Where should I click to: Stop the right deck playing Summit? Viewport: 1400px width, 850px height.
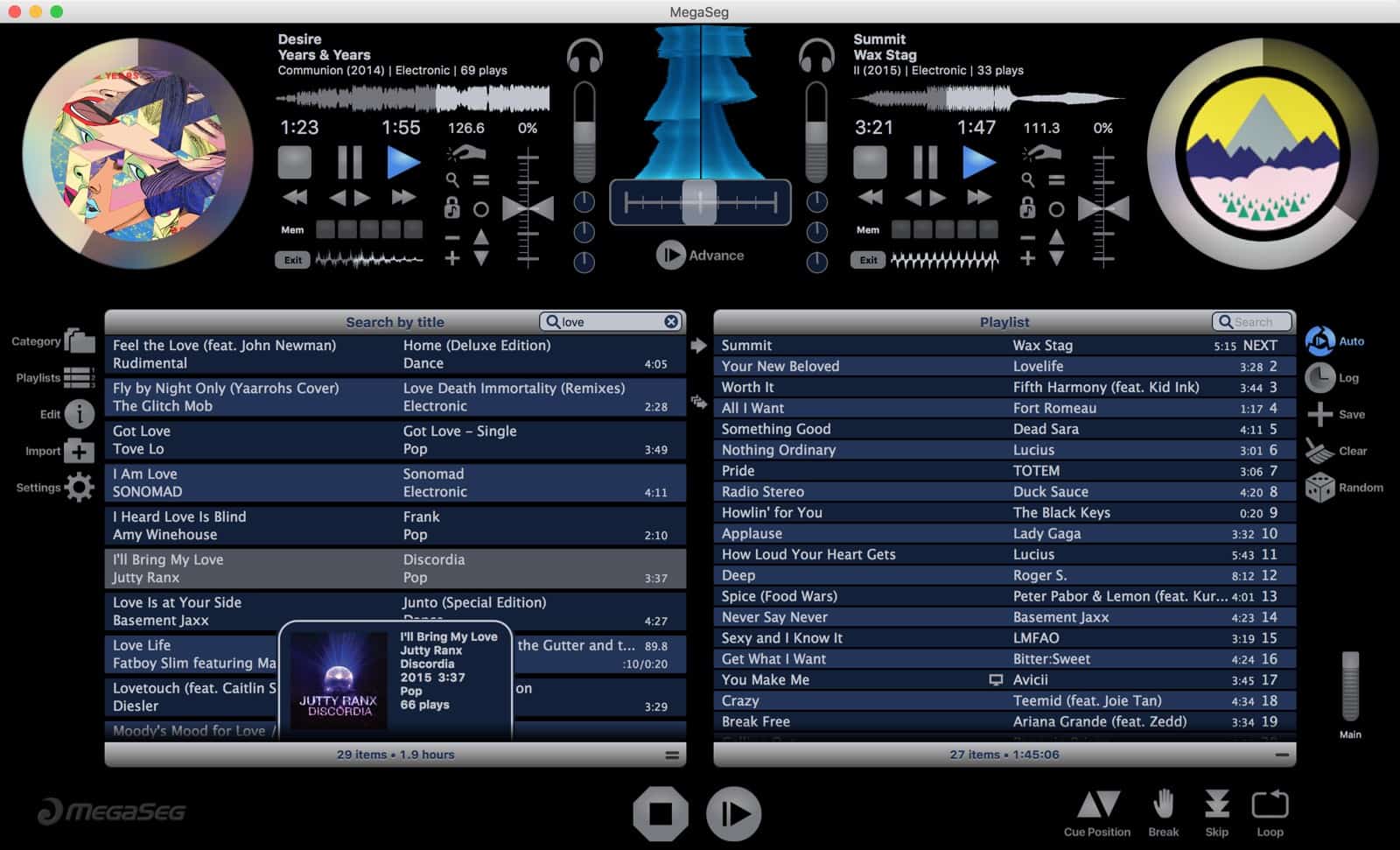(x=870, y=163)
